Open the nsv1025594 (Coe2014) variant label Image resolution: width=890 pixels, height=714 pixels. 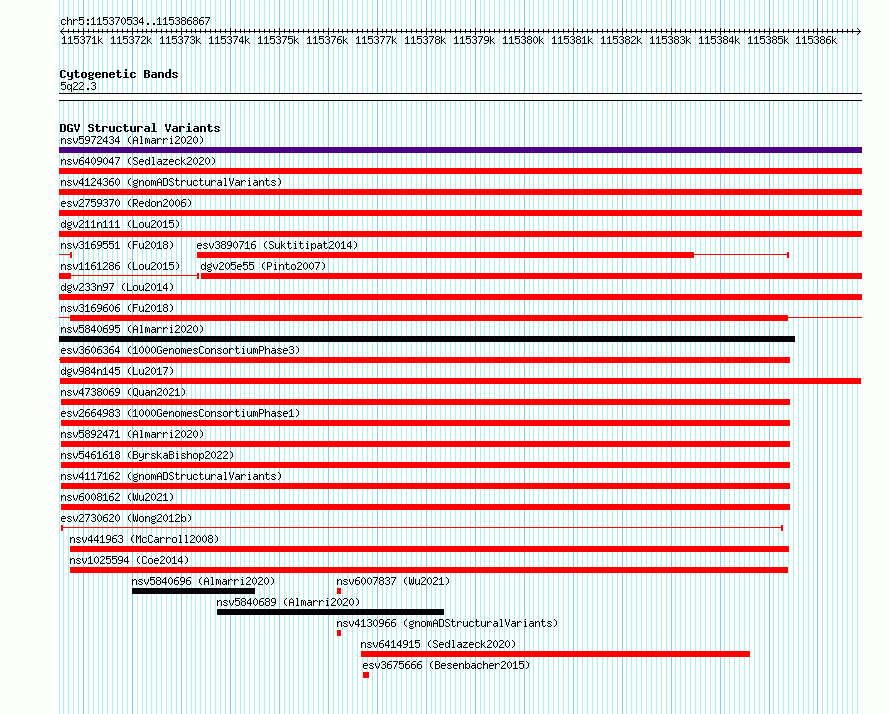click(x=129, y=560)
